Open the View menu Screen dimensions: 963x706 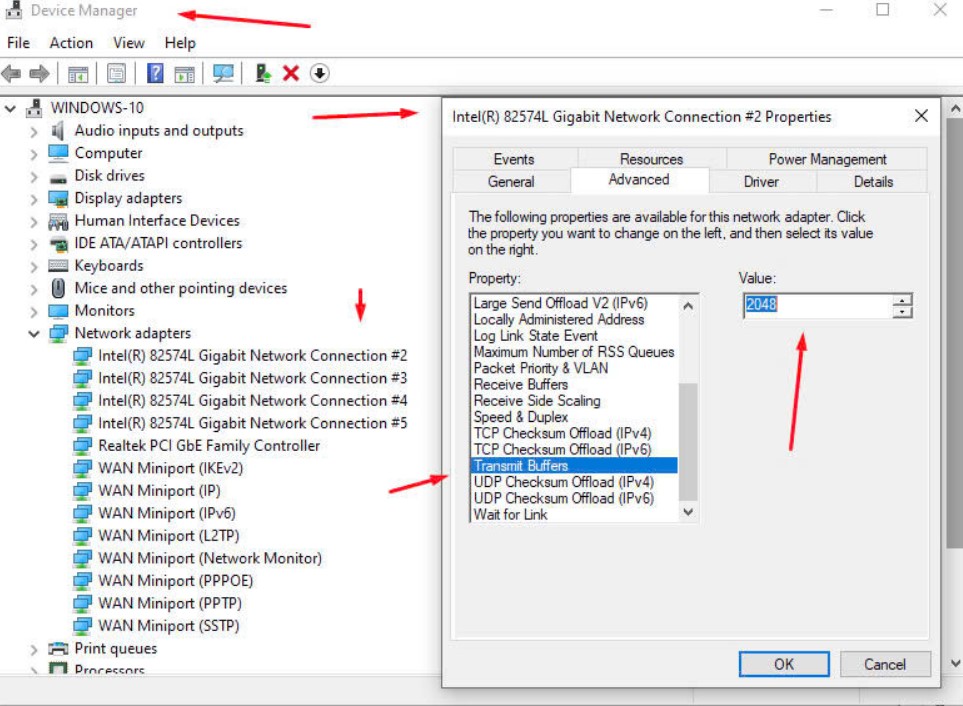(128, 43)
